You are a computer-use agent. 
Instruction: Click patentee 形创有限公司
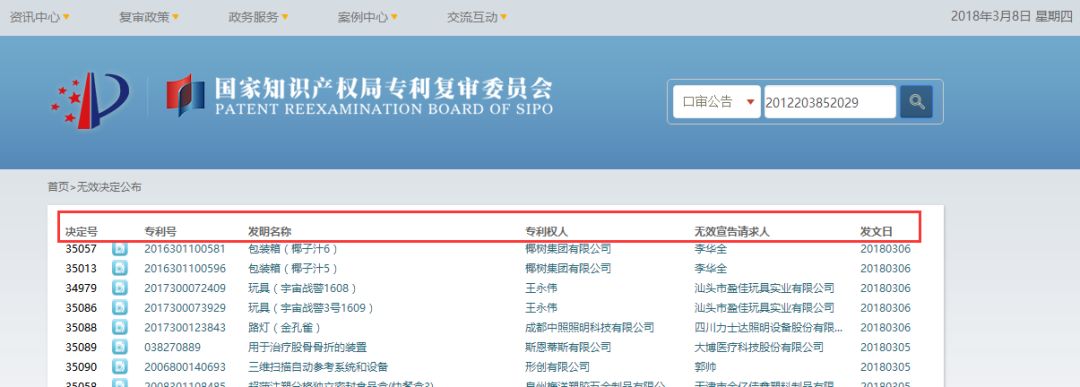click(x=557, y=367)
